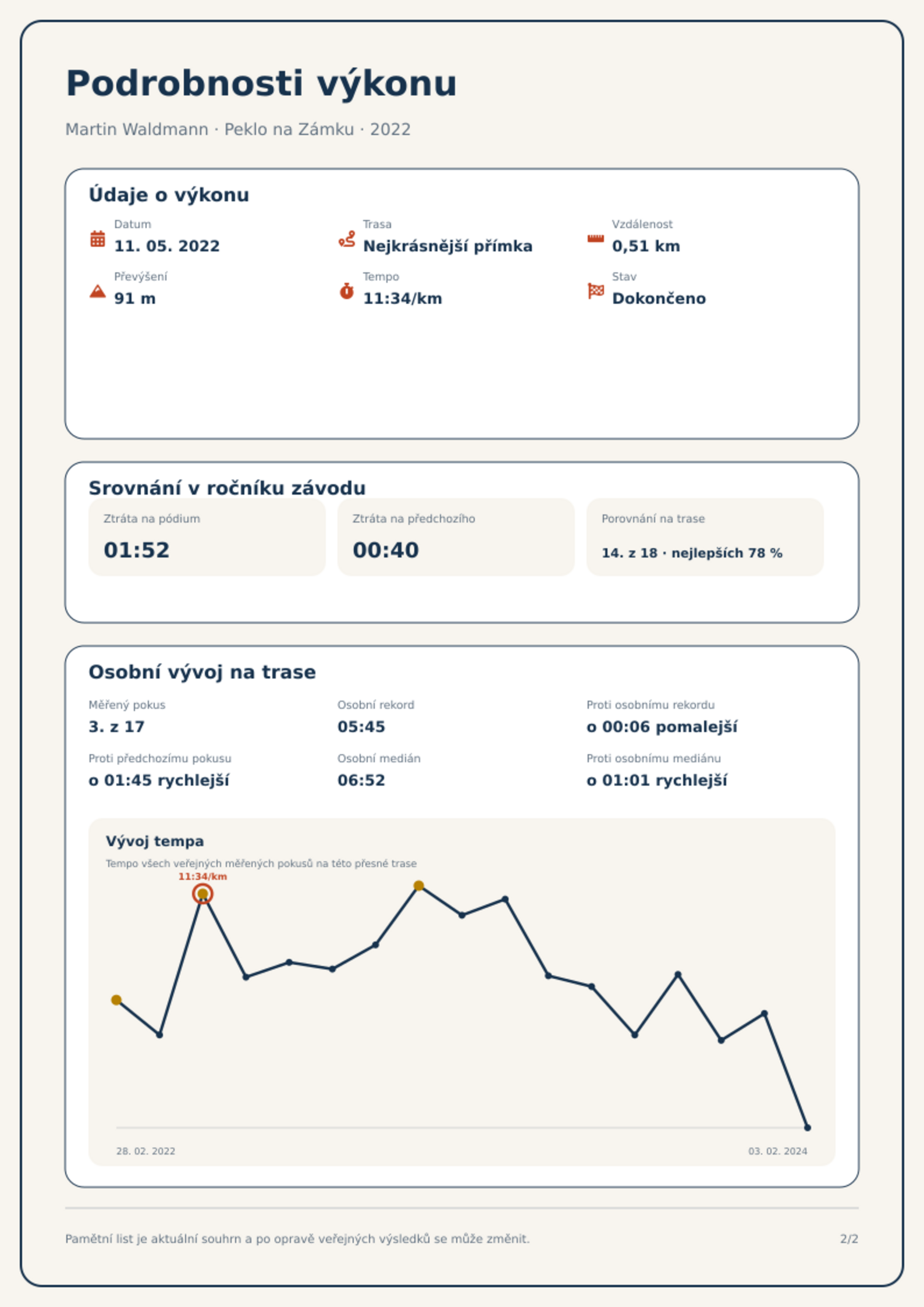Click the Měřený pokus value 3. z 17

coord(116,727)
